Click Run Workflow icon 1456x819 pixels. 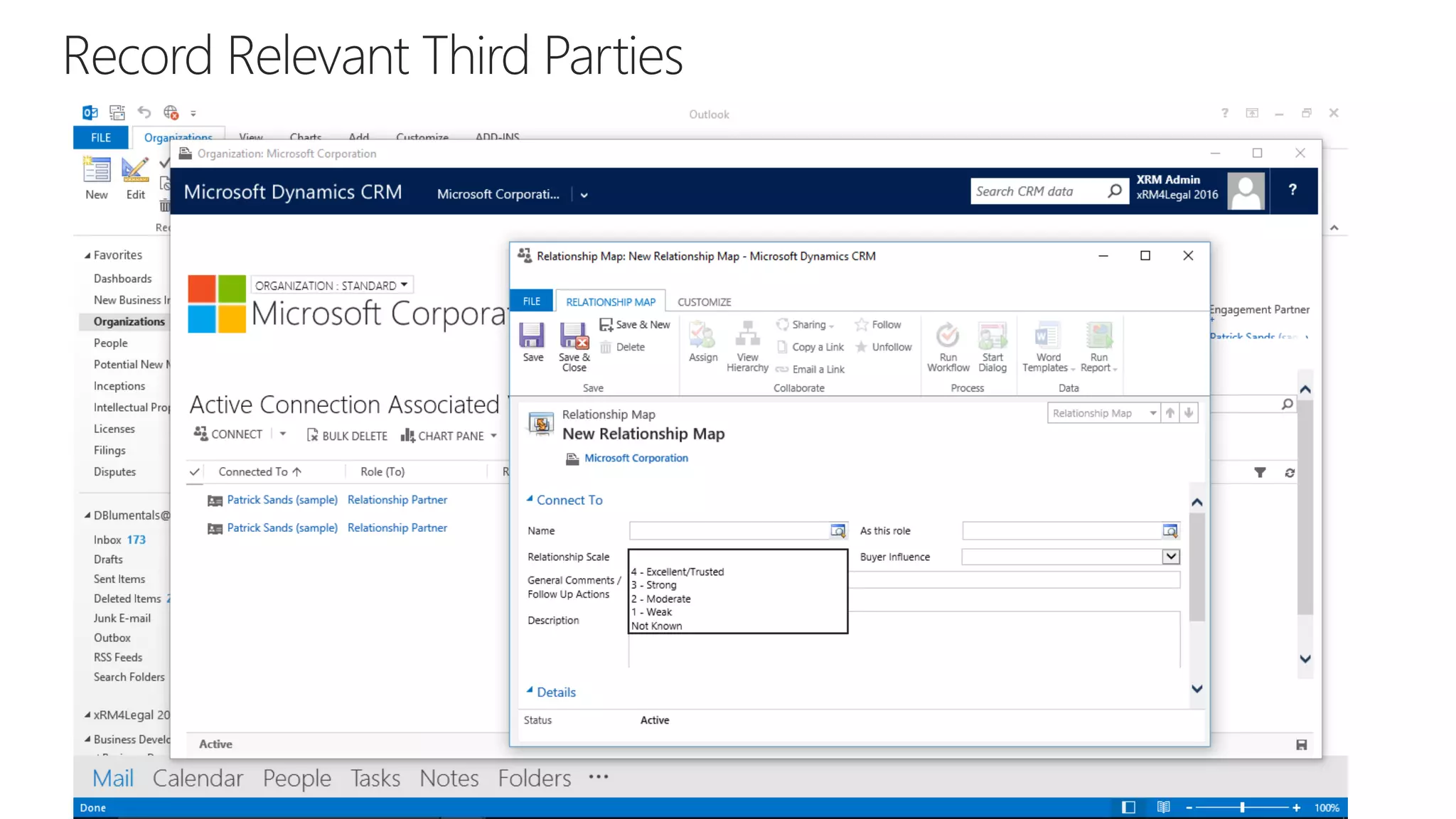pos(948,336)
